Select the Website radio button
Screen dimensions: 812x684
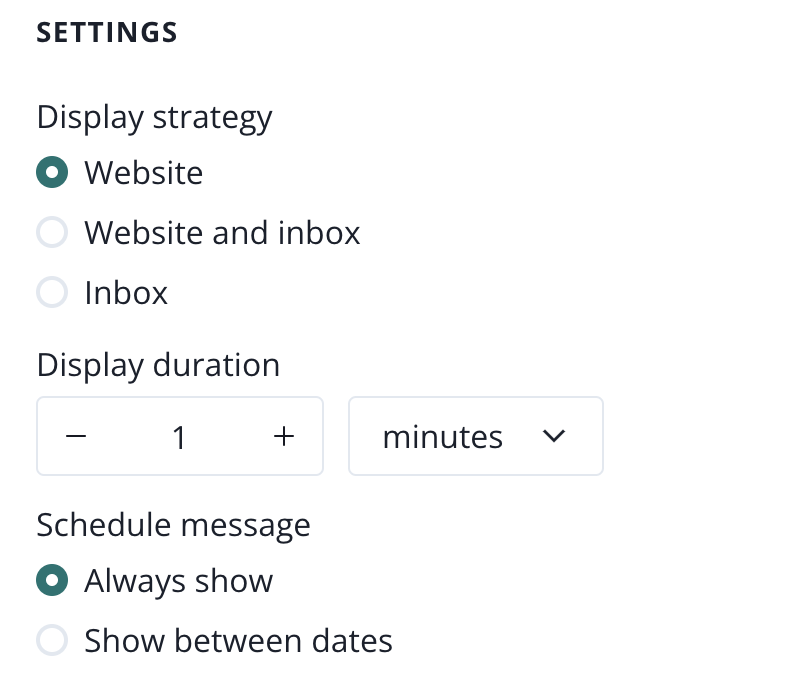52,173
